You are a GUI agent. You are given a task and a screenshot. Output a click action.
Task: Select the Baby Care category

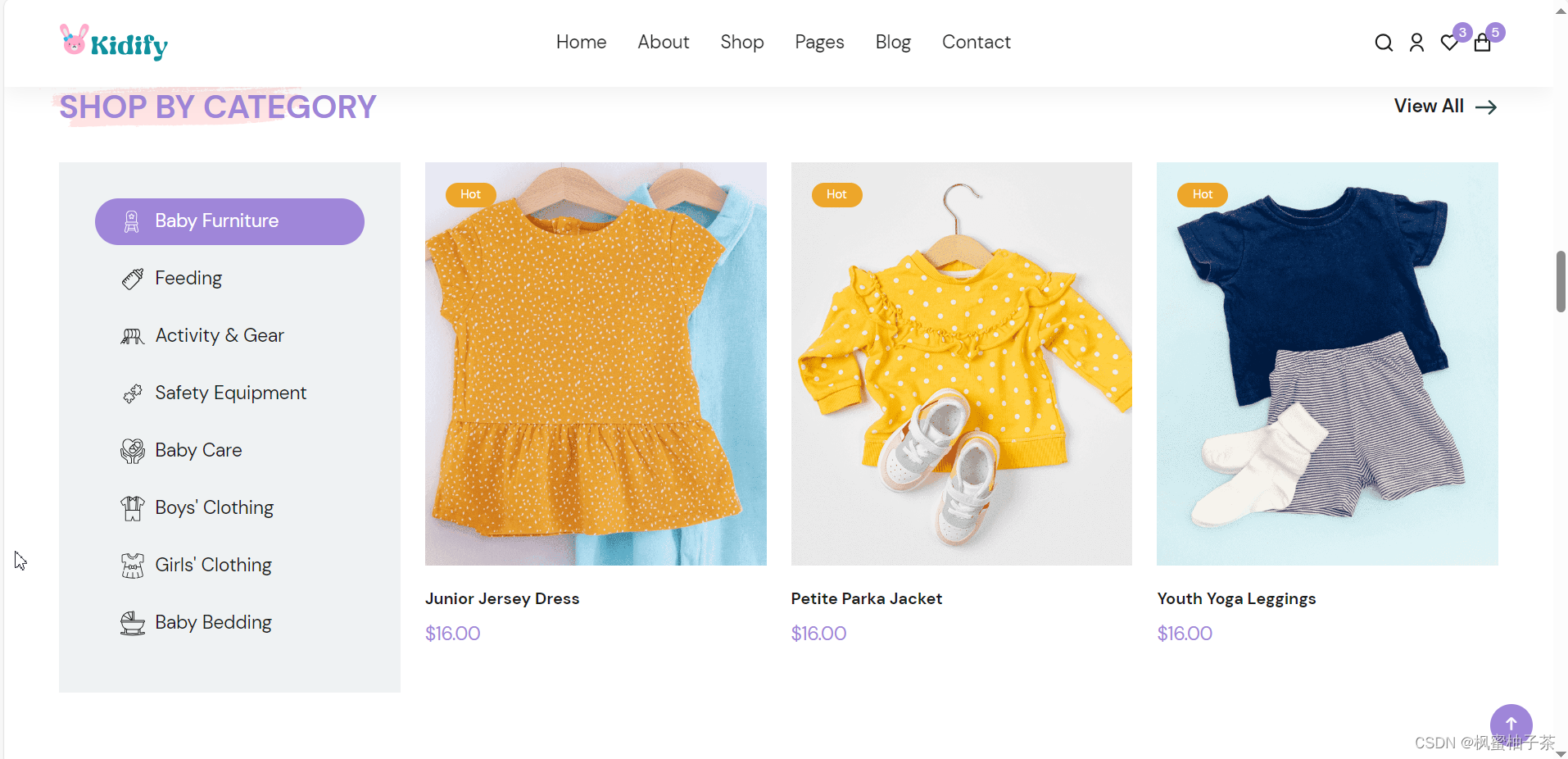tap(198, 451)
